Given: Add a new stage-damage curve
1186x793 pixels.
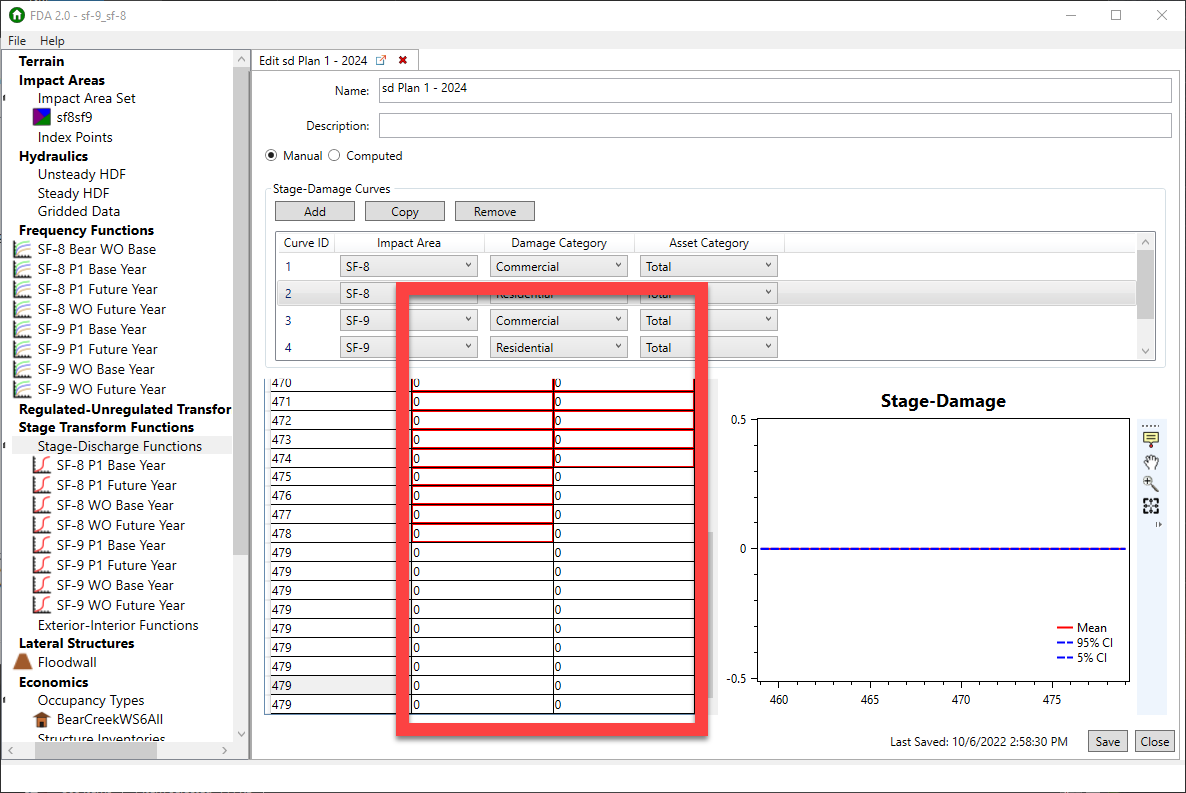Looking at the screenshot, I should [314, 210].
